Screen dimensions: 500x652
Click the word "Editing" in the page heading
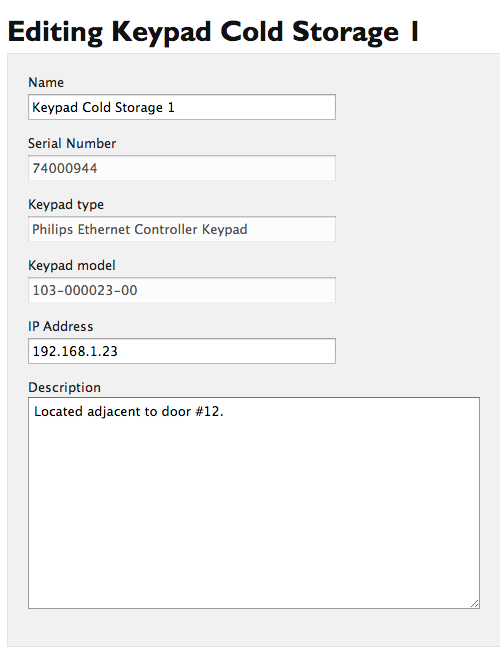click(55, 32)
